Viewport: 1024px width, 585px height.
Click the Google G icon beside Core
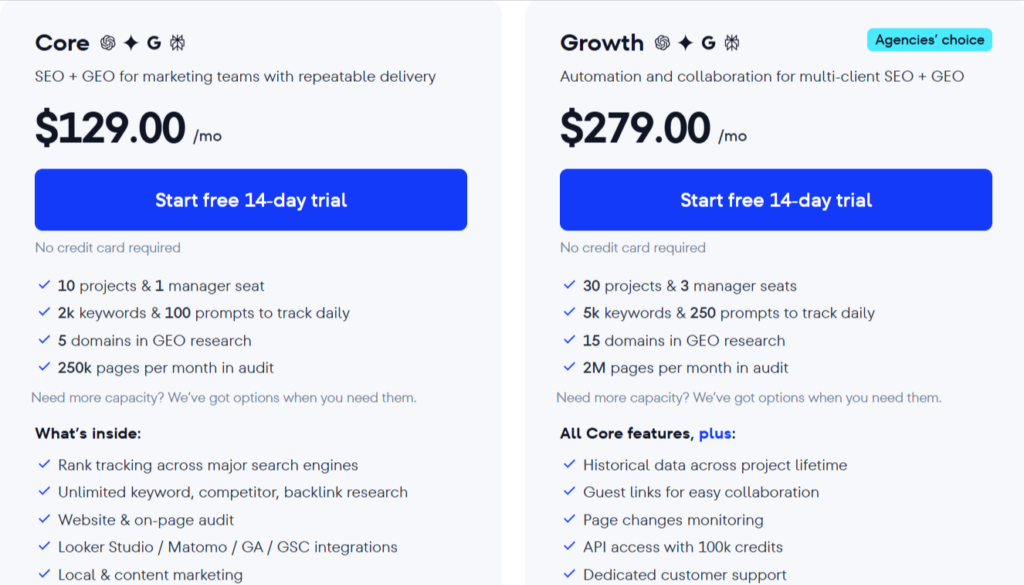154,43
